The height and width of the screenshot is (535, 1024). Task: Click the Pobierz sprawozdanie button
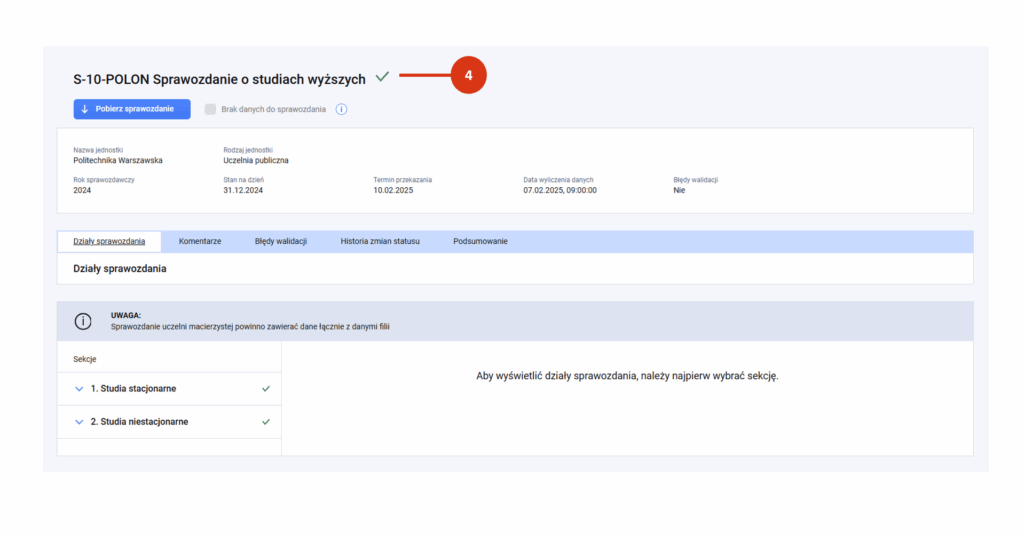coord(132,109)
